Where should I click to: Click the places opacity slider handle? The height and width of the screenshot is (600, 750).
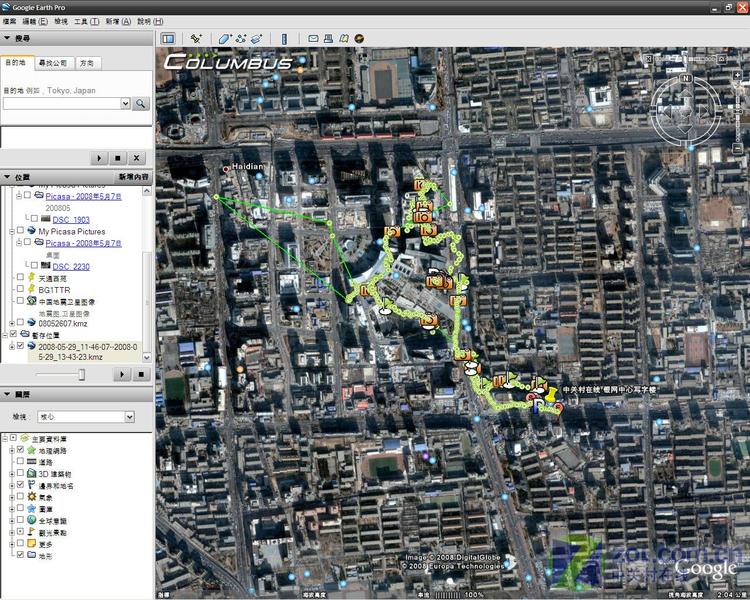coord(82,374)
